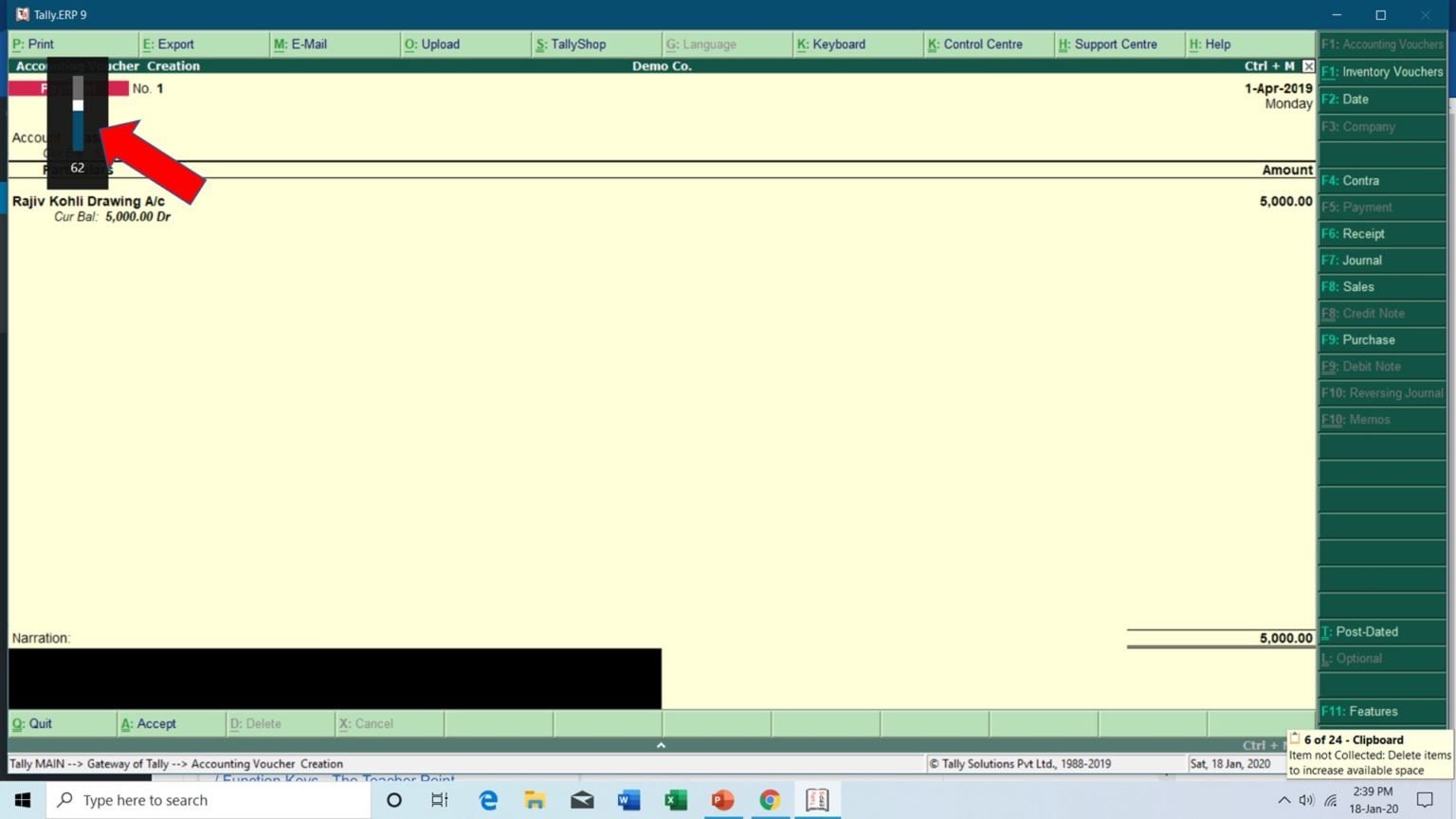
Task: Switch to F9: Purchase voucher
Action: tap(1382, 339)
